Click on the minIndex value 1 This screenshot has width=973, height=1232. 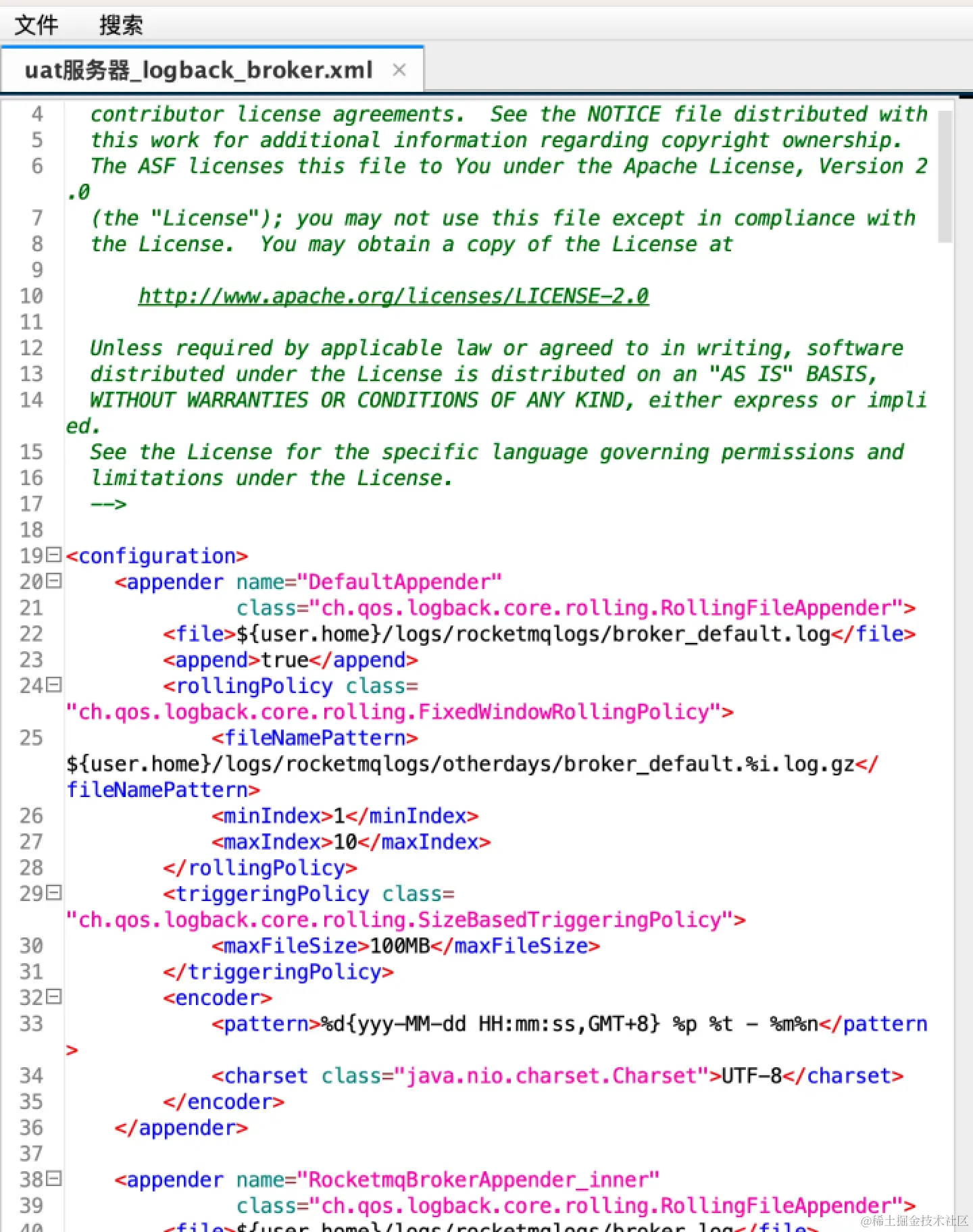(x=339, y=816)
